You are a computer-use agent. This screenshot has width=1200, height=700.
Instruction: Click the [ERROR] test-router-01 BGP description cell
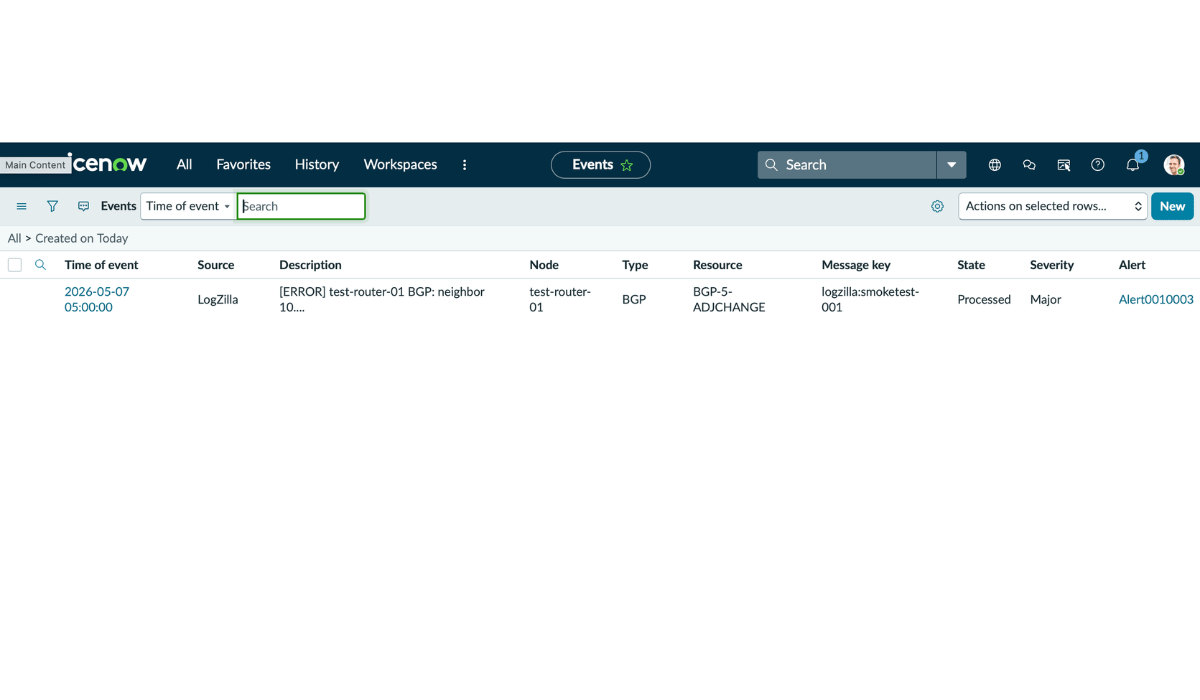pos(382,299)
